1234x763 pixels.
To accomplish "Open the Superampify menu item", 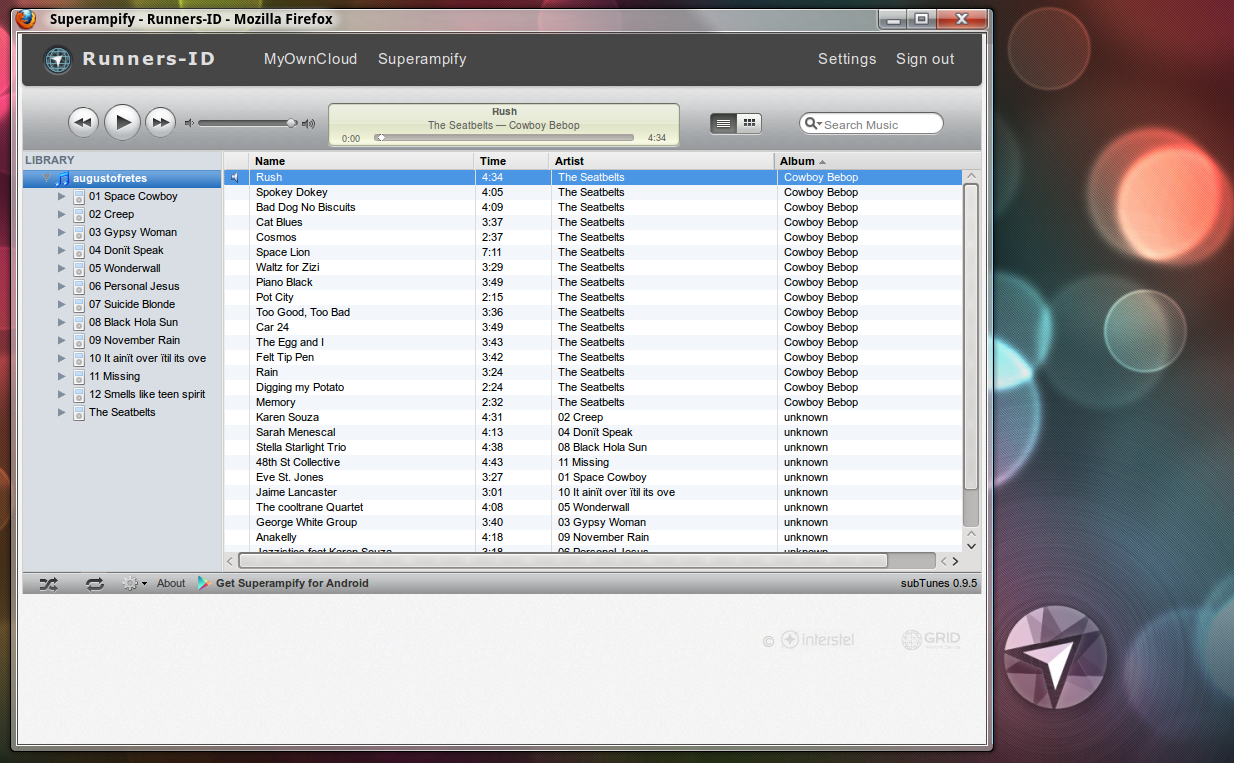I will 422,59.
